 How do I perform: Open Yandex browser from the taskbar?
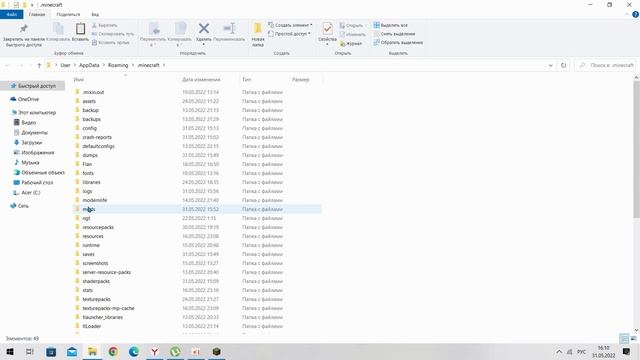(155, 351)
